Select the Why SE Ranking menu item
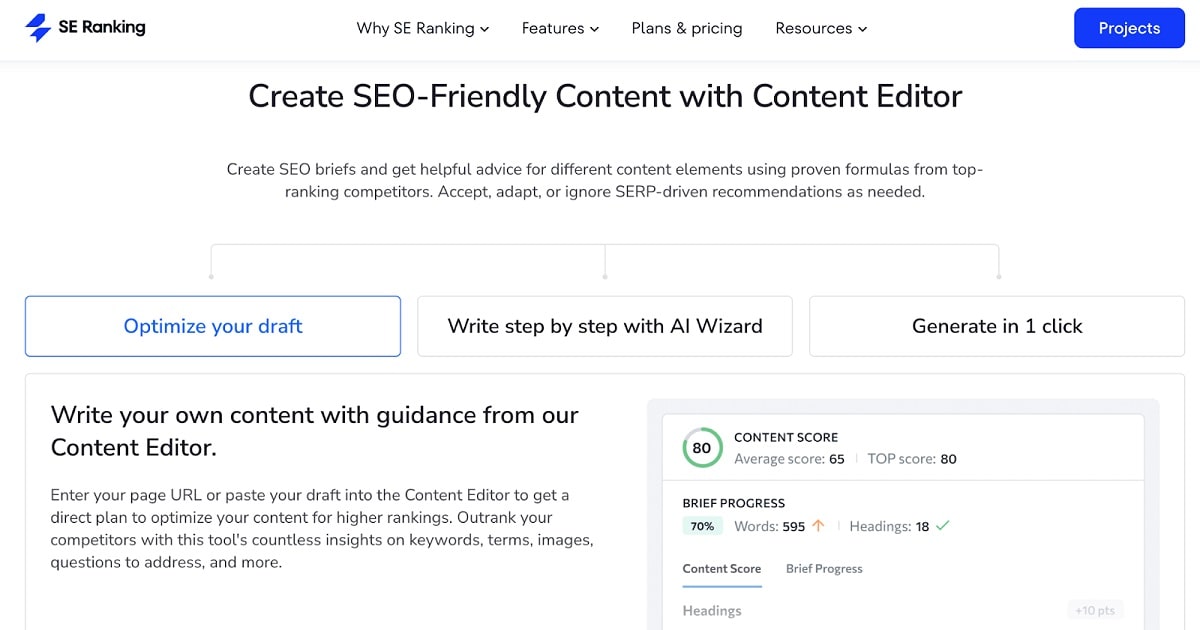1200x630 pixels. tap(415, 29)
